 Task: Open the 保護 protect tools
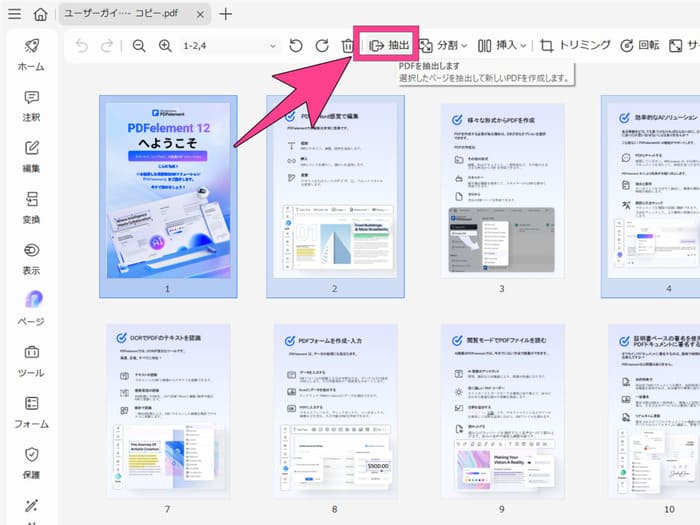coord(31,463)
